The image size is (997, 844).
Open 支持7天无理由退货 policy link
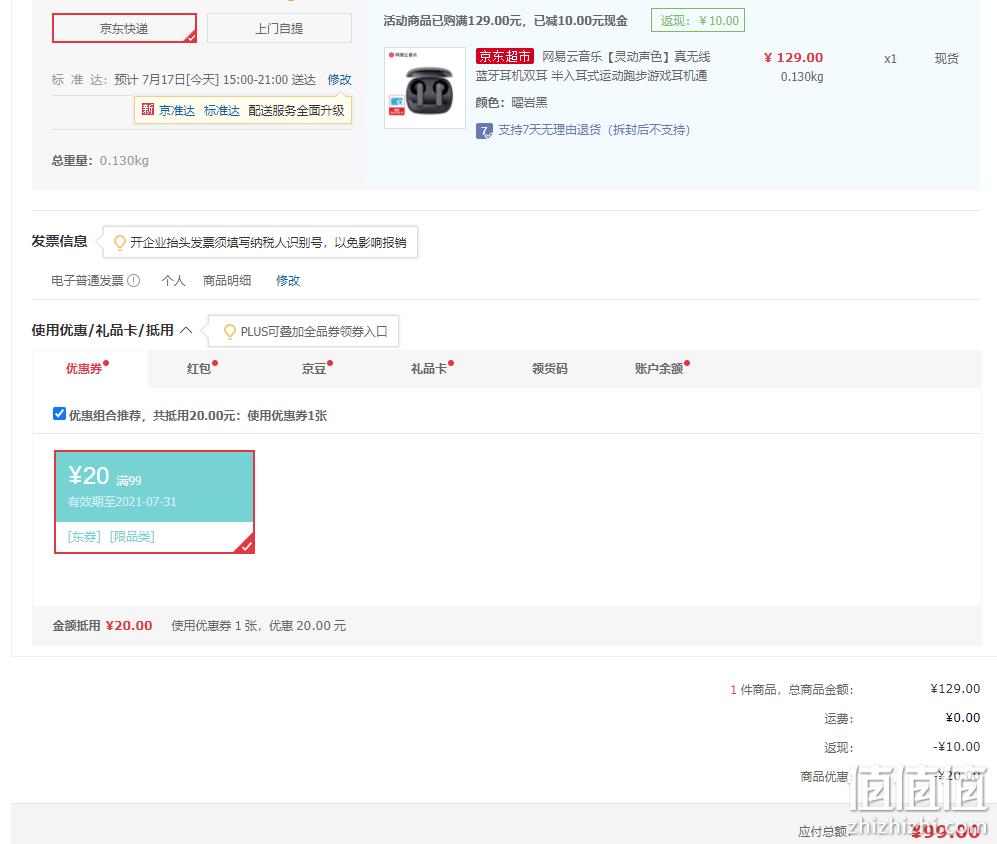click(593, 130)
